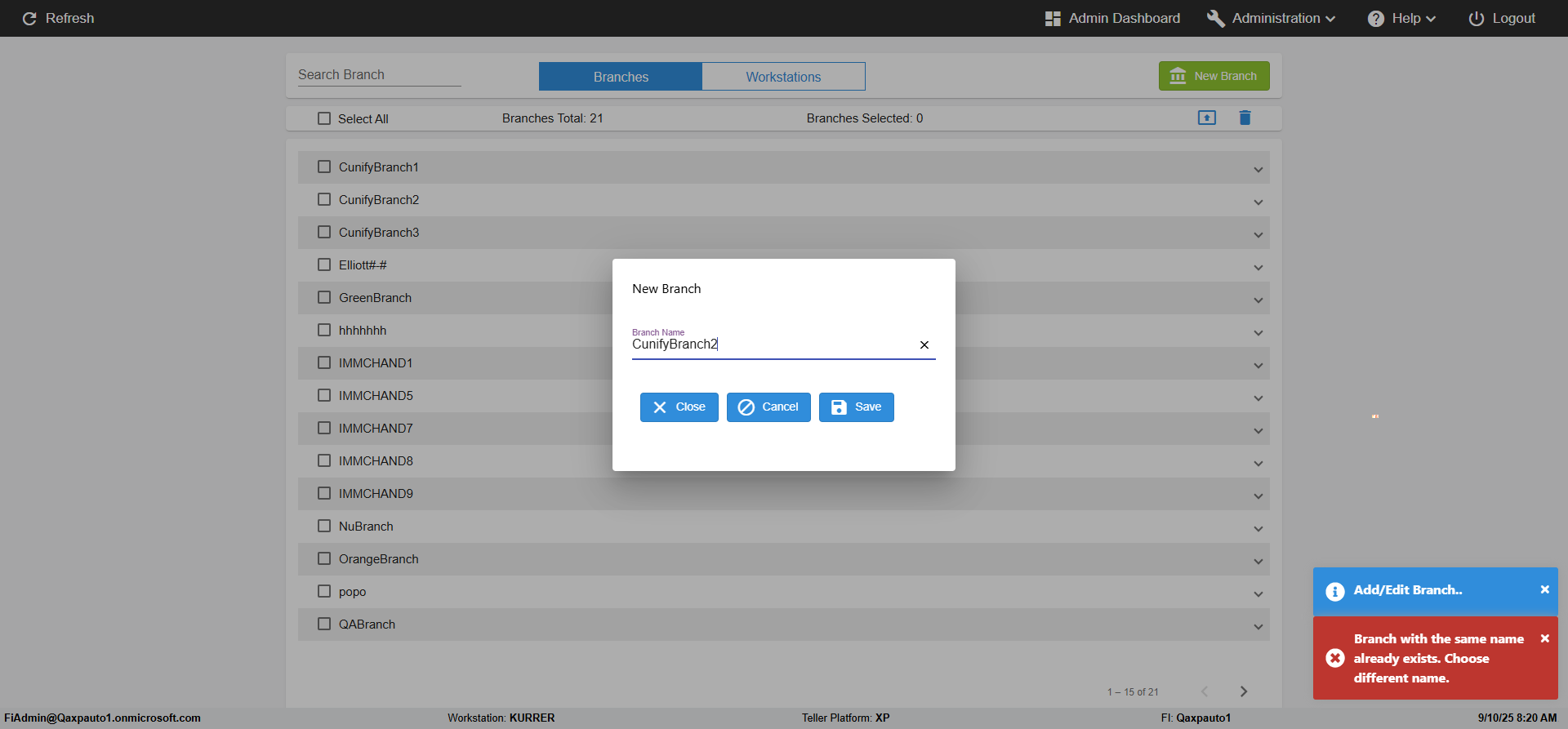Check the hhhhhhh branch checkbox

click(x=324, y=330)
